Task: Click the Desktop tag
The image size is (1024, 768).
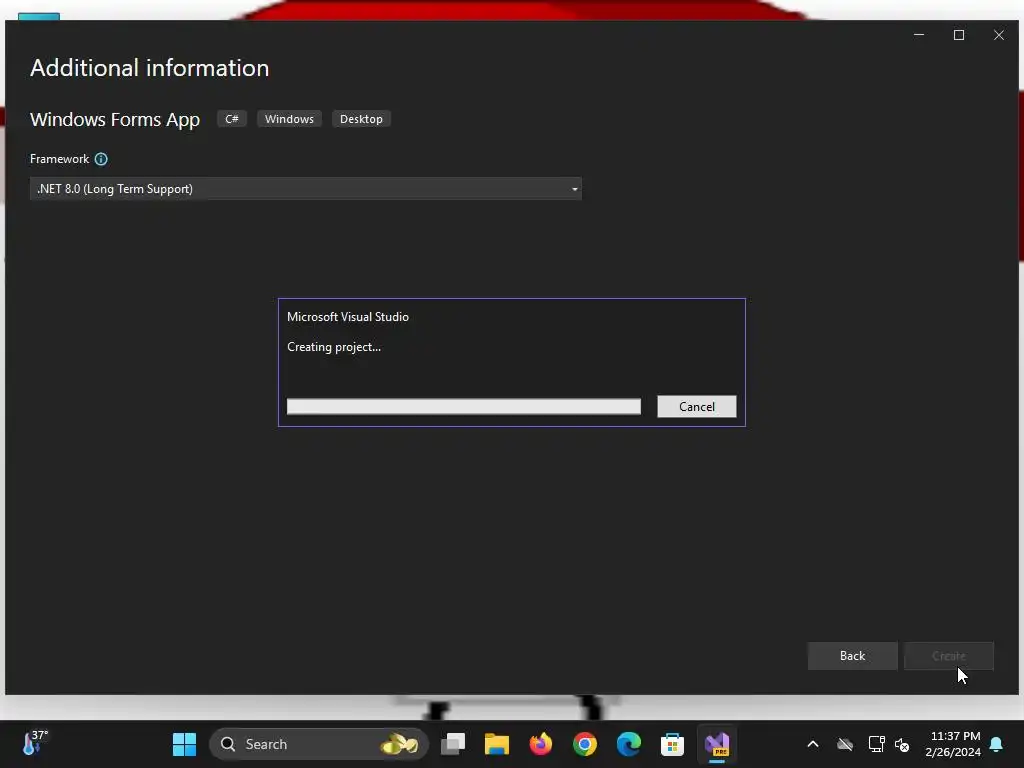Action: click(361, 119)
